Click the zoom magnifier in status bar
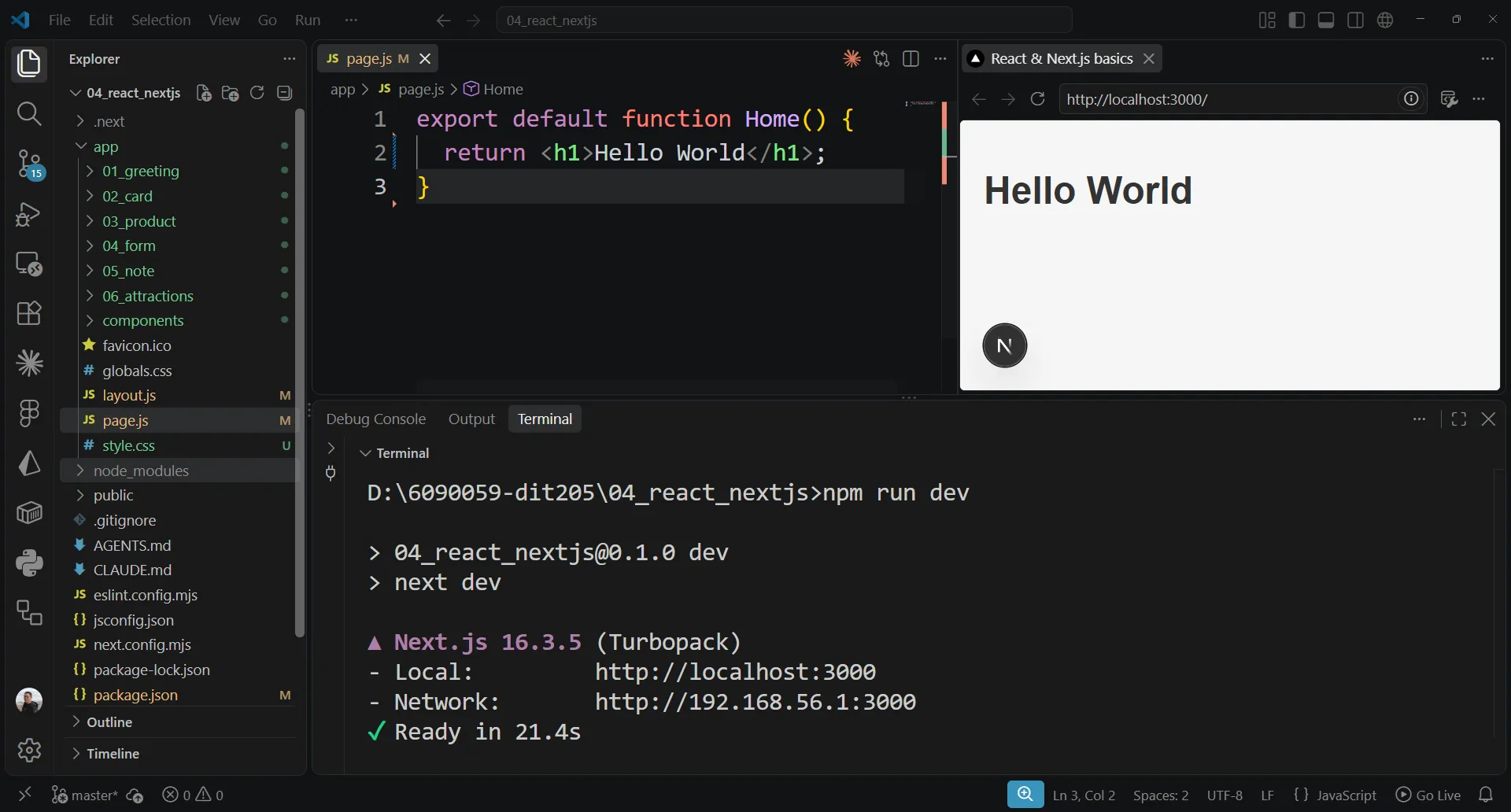 (1025, 795)
